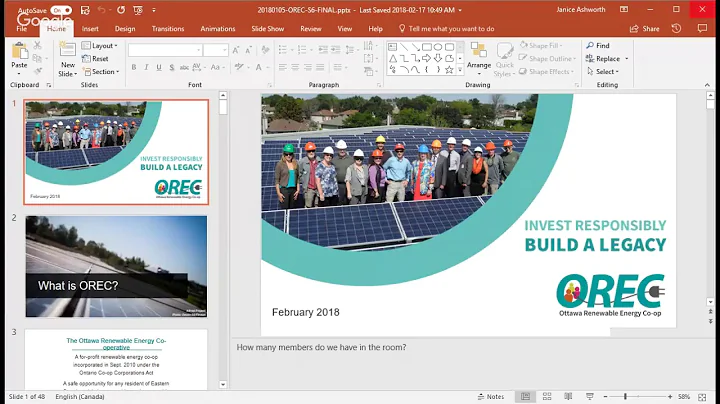Open the Animations tab
The image size is (720, 404).
click(218, 28)
